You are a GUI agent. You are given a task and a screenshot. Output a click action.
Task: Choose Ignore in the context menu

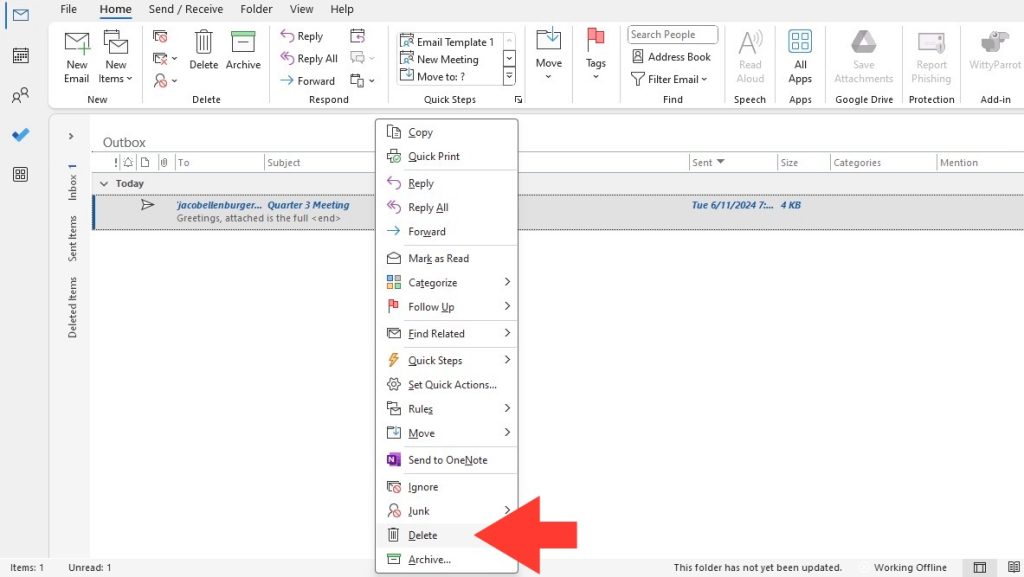click(447, 487)
